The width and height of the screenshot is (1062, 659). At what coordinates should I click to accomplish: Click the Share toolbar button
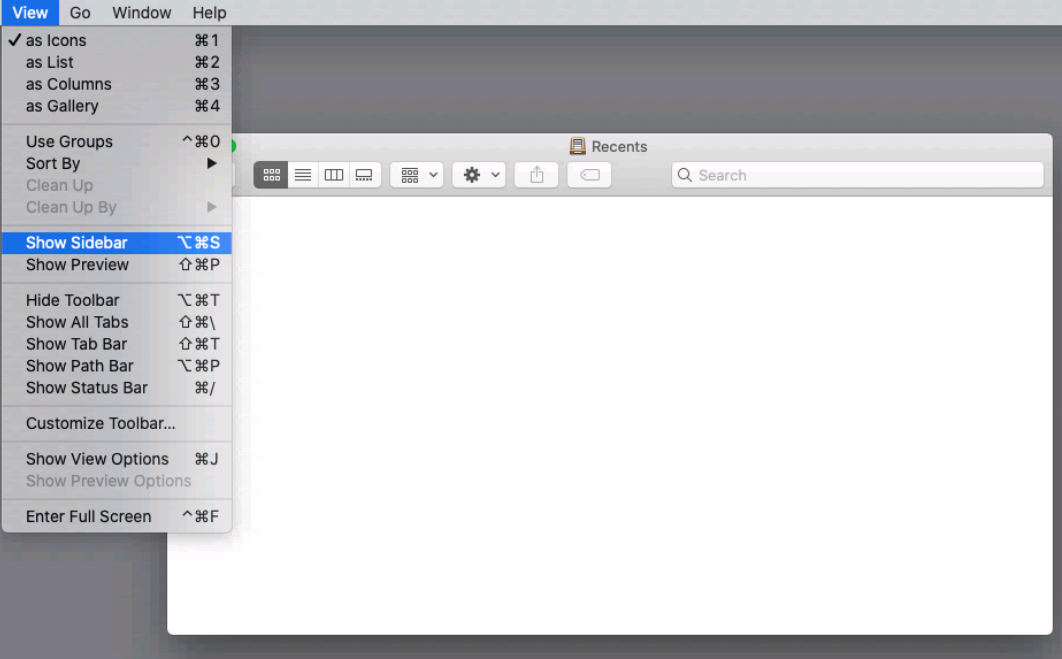(x=536, y=175)
